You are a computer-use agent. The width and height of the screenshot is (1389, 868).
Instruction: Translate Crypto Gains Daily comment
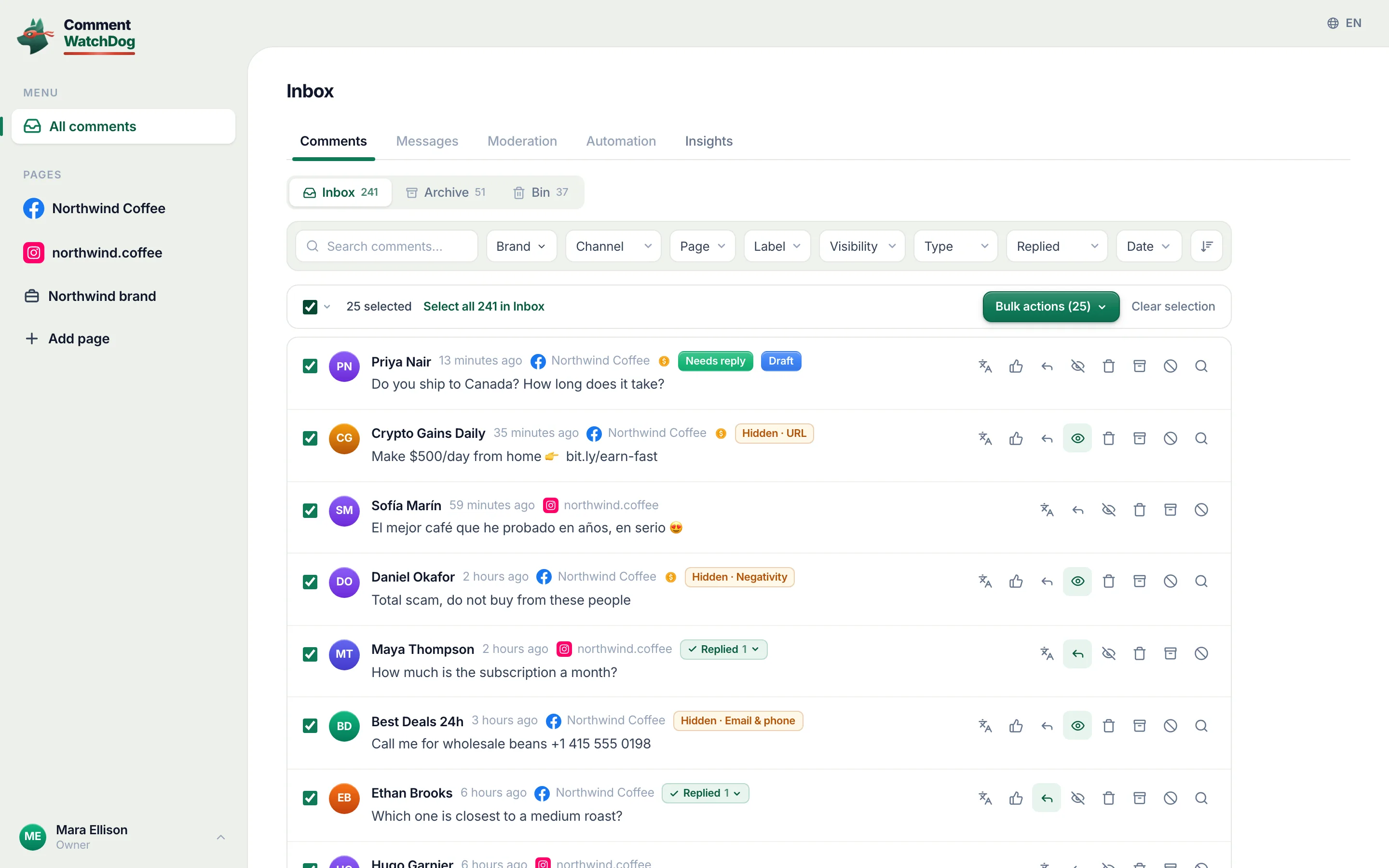pyautogui.click(x=985, y=439)
